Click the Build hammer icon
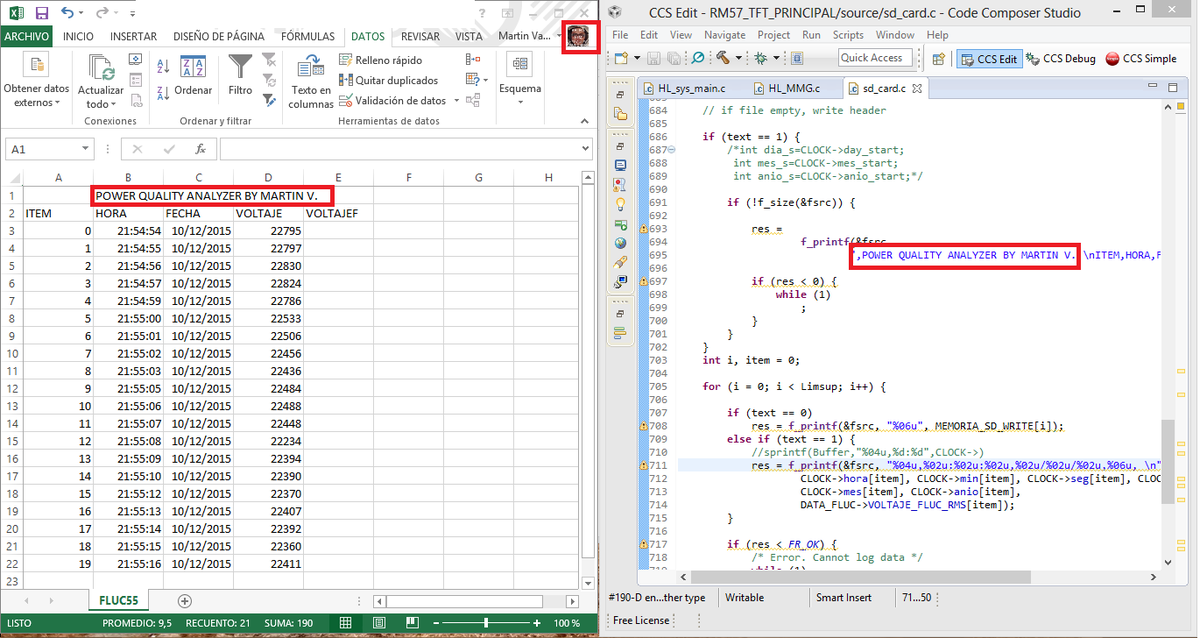Screen dimensions: 1200x638 click(x=723, y=58)
